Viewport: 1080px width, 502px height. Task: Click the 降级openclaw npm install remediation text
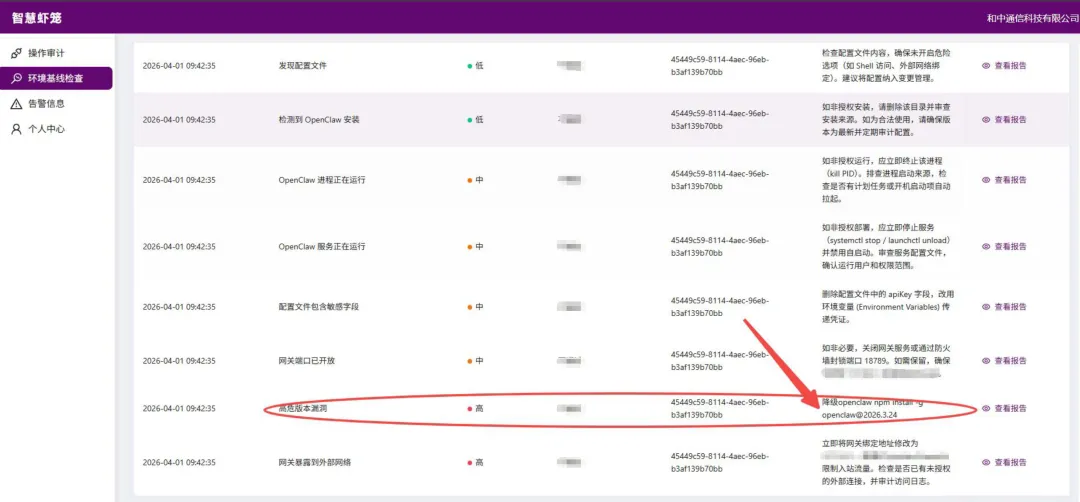click(x=873, y=409)
